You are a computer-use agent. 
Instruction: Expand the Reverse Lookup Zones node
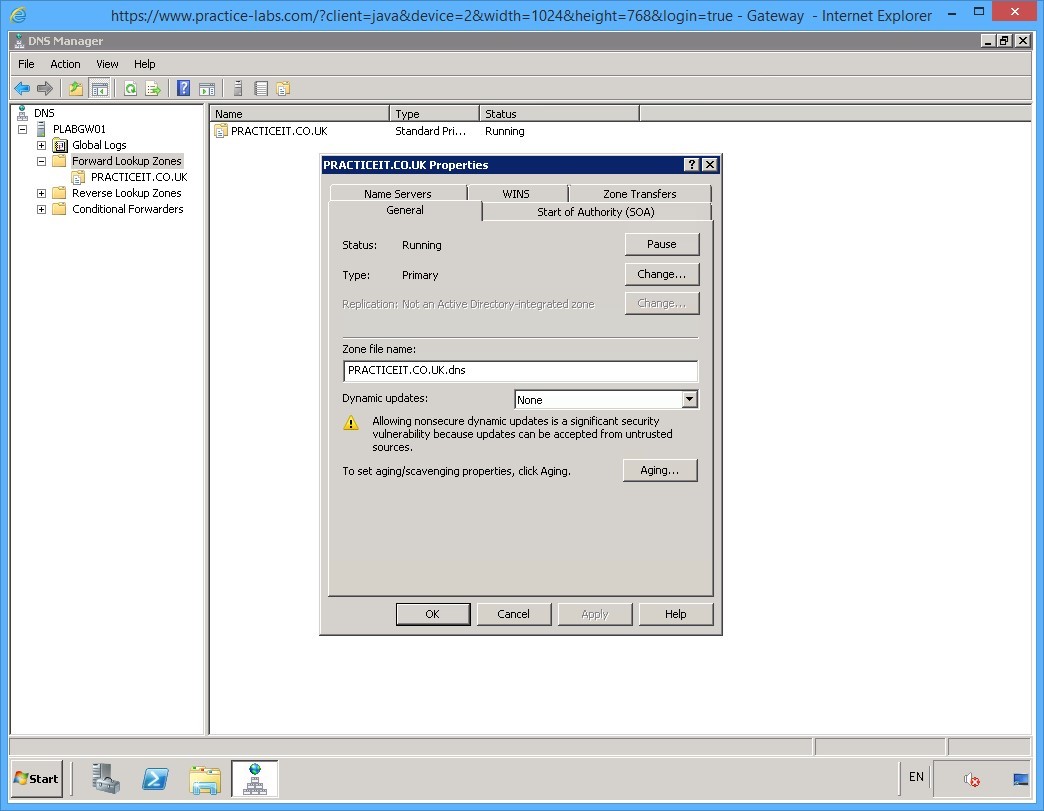click(x=40, y=193)
